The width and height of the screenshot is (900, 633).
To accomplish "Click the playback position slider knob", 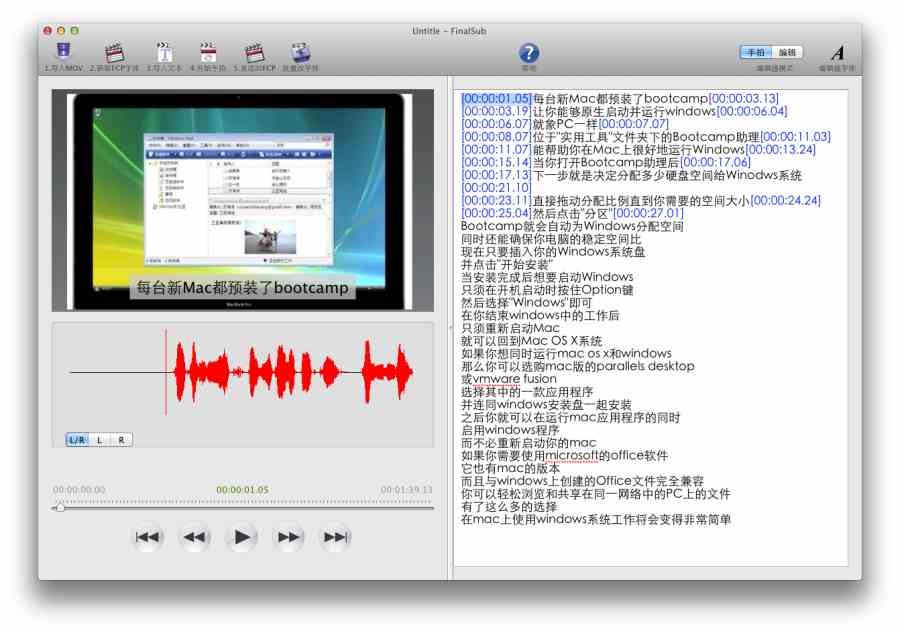I will click(x=60, y=508).
